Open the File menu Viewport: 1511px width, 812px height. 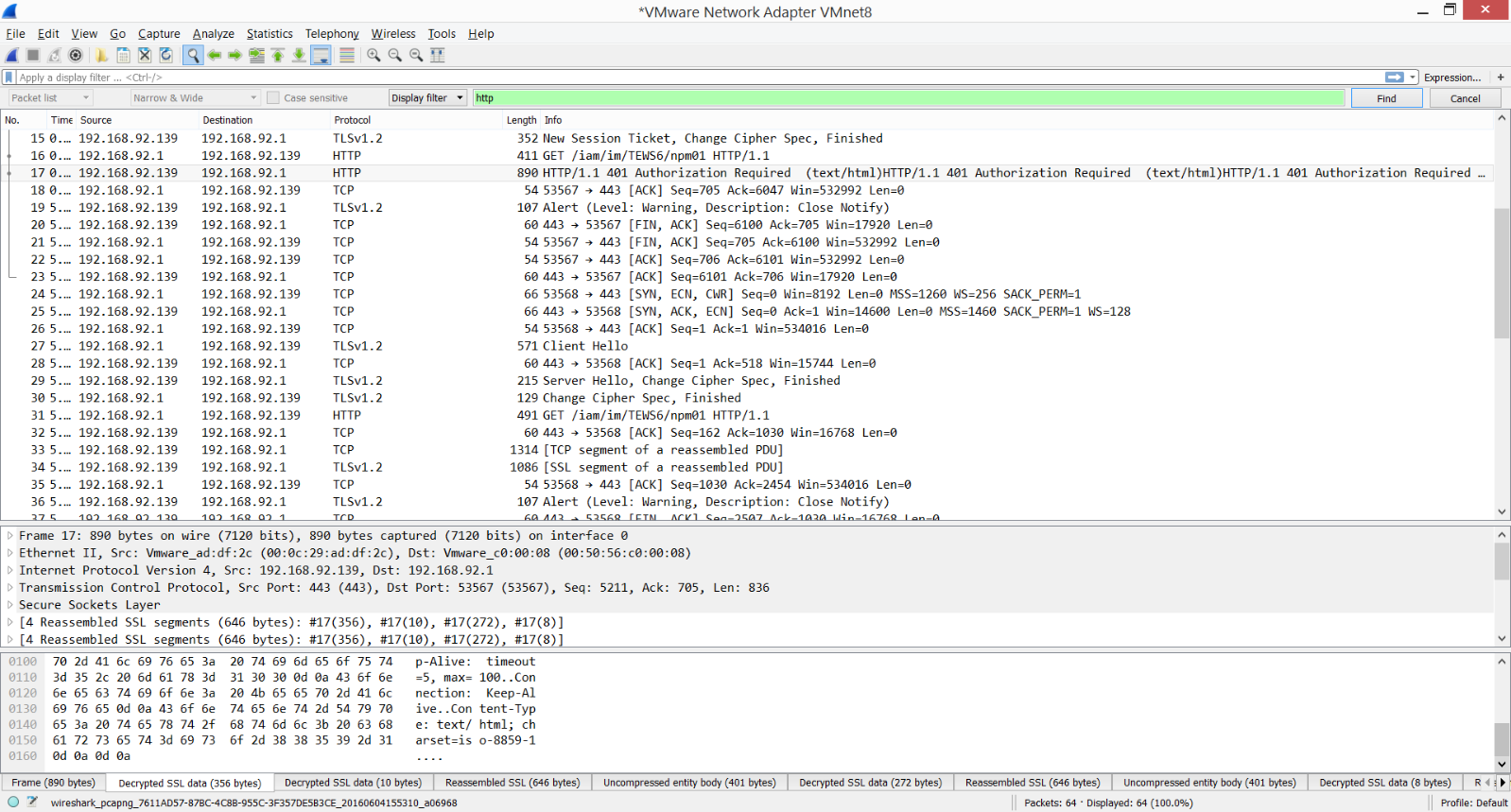[x=16, y=34]
